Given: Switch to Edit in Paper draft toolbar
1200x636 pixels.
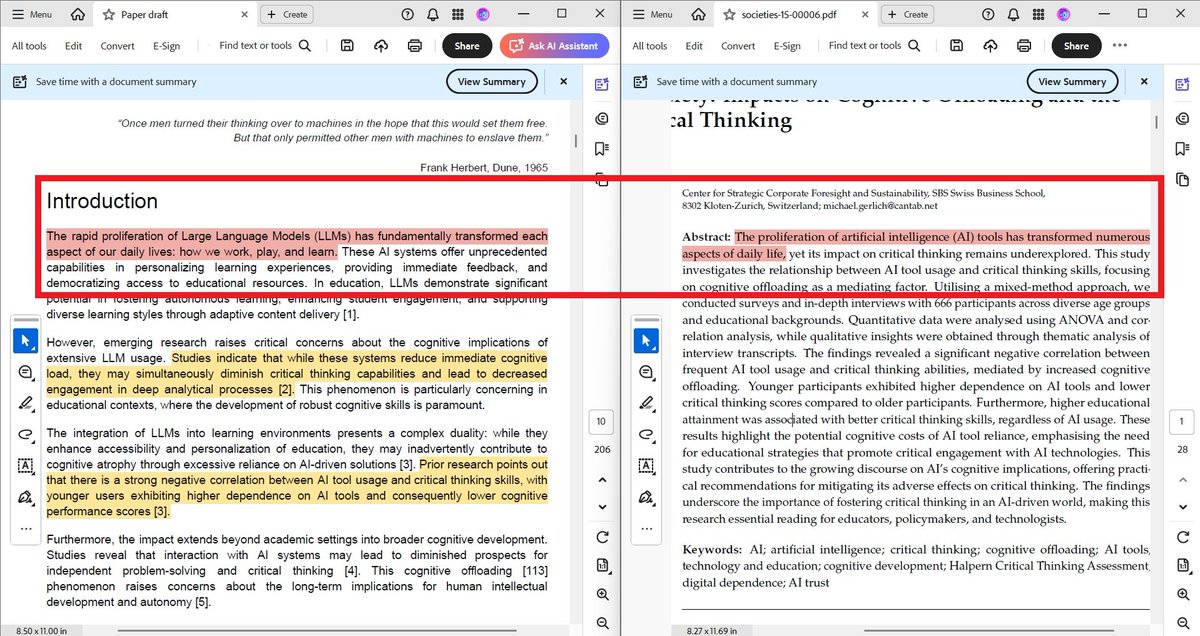Looking at the screenshot, I should [x=74, y=46].
